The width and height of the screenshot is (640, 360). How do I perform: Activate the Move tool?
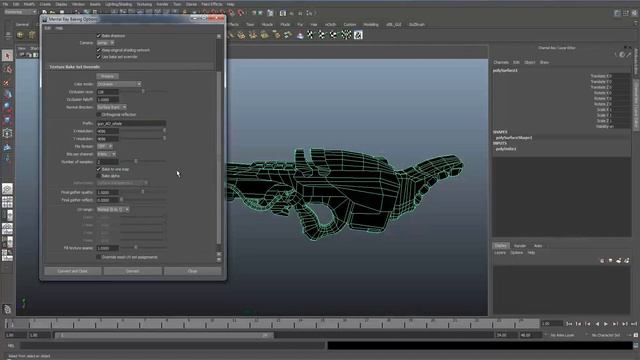(7, 95)
